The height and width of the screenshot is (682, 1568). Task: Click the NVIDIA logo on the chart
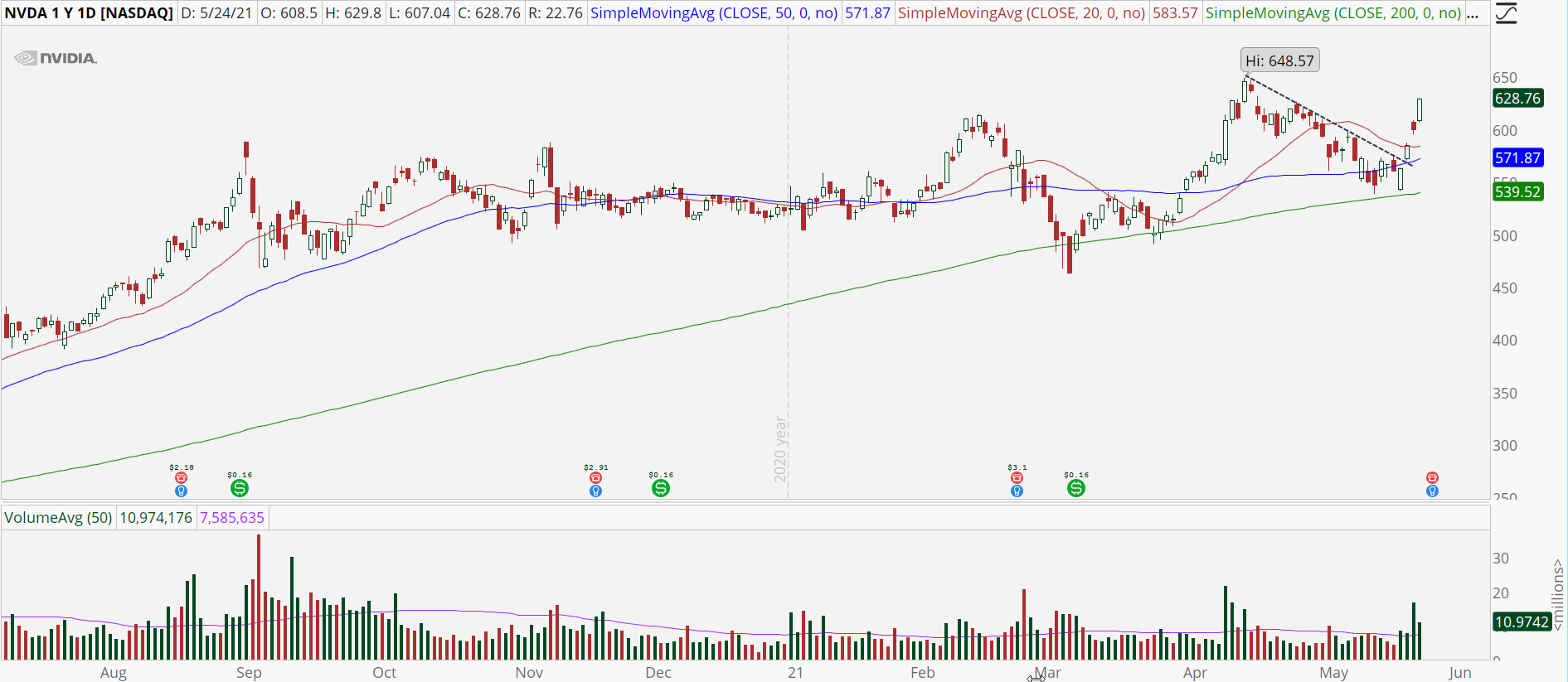click(56, 58)
